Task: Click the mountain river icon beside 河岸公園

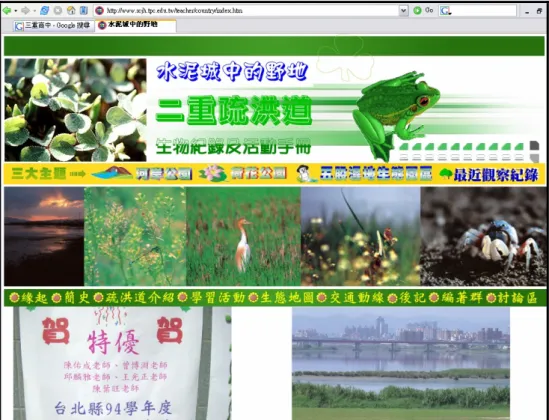Action: [112, 173]
